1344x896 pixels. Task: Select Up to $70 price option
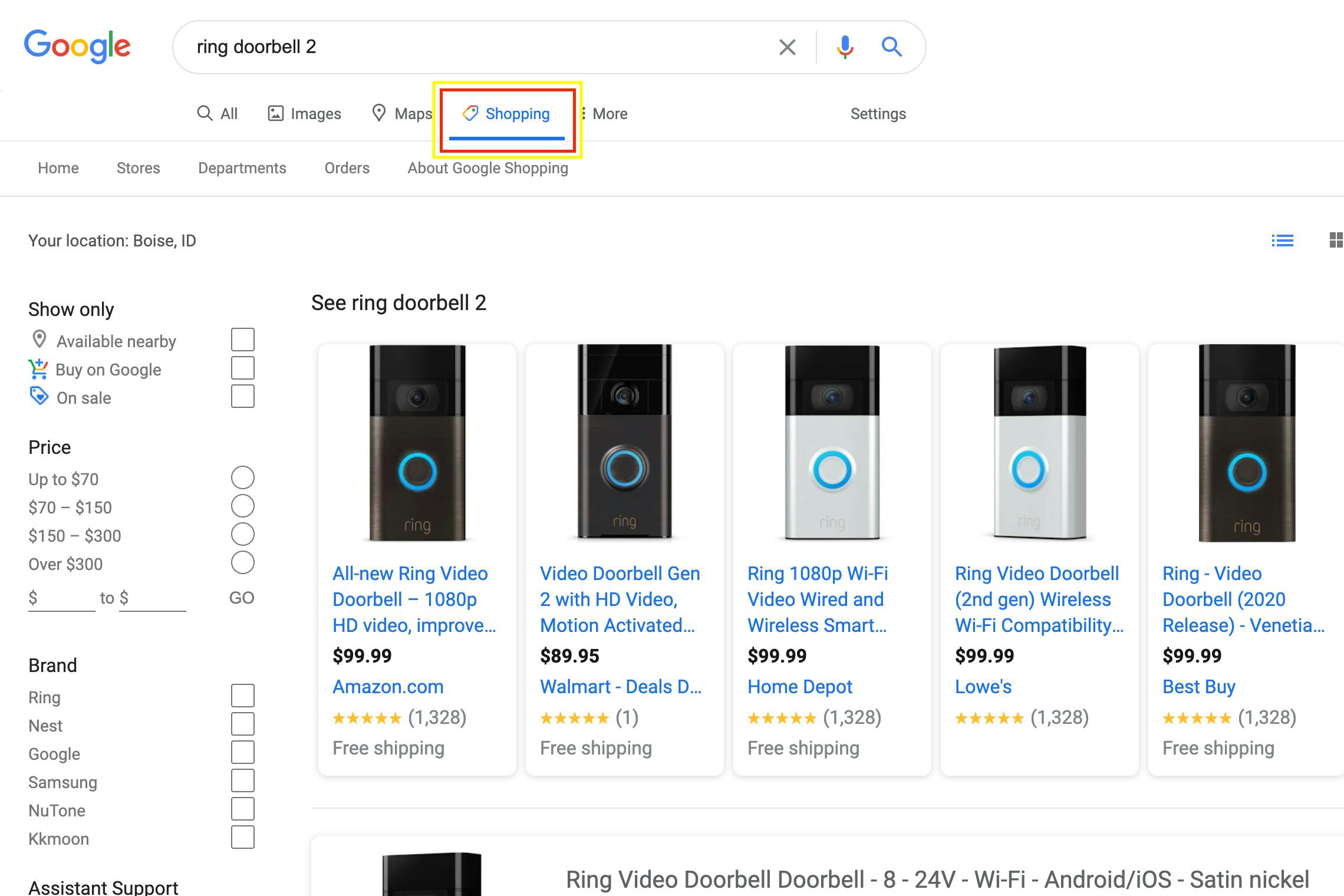click(x=243, y=478)
